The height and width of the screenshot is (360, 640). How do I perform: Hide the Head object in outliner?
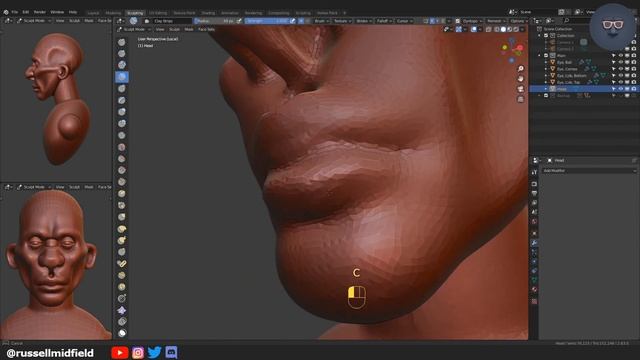pos(620,89)
